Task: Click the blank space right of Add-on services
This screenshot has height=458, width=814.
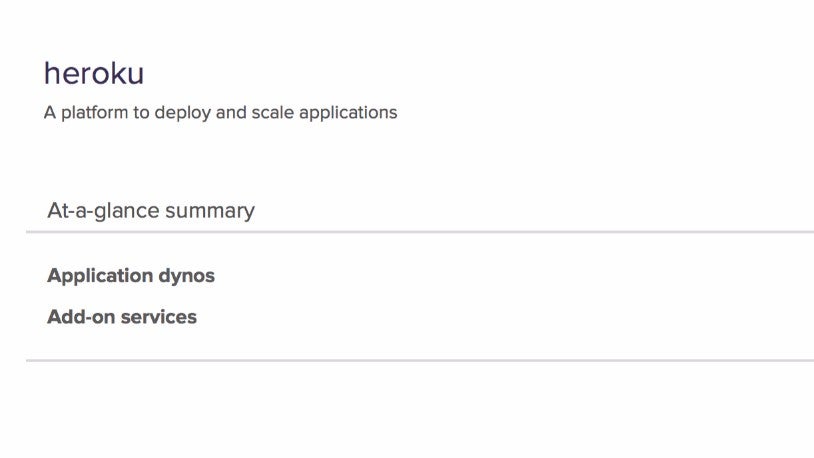Action: tap(500, 317)
